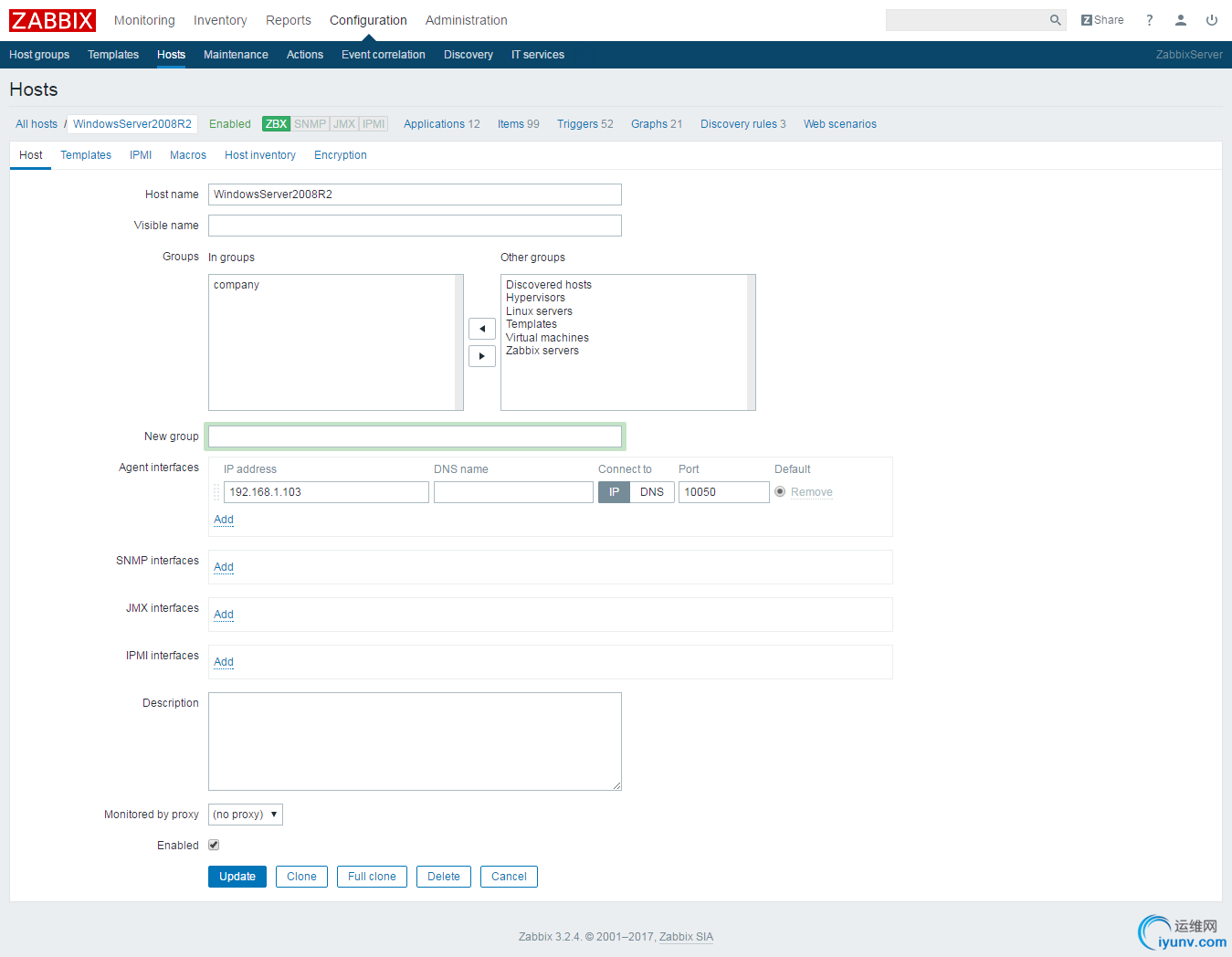The image size is (1232, 957).
Task: Add a new JMX interface
Action: point(224,615)
